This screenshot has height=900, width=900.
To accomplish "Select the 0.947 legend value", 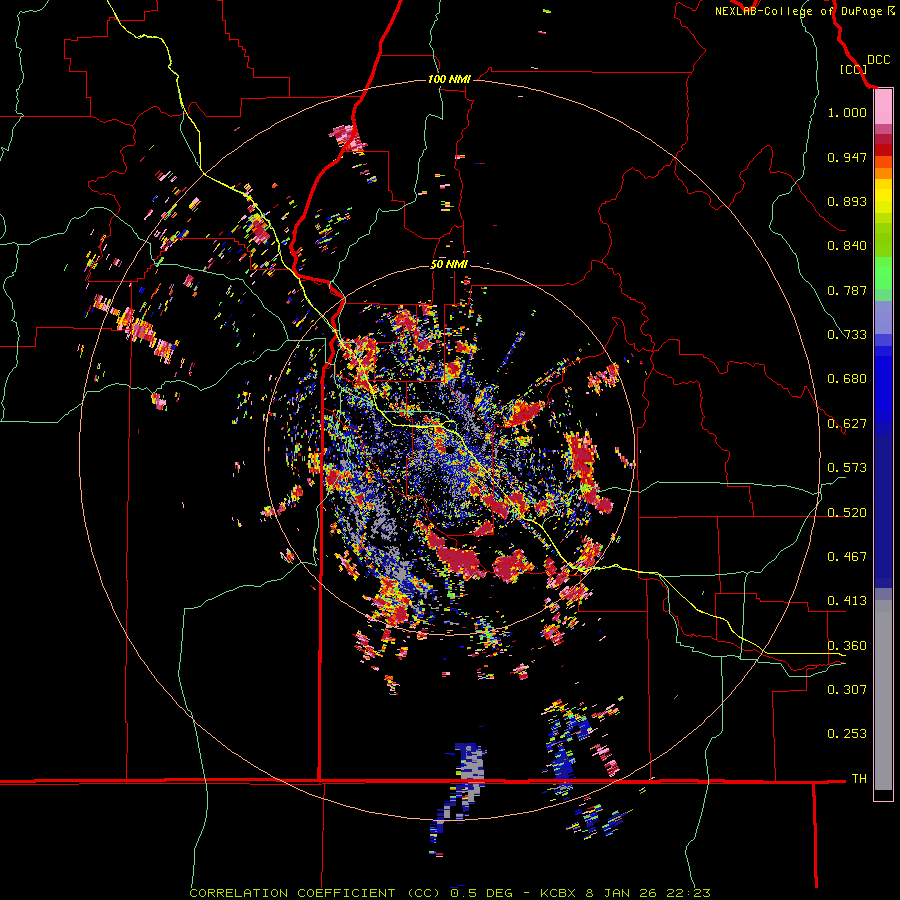I will click(847, 157).
